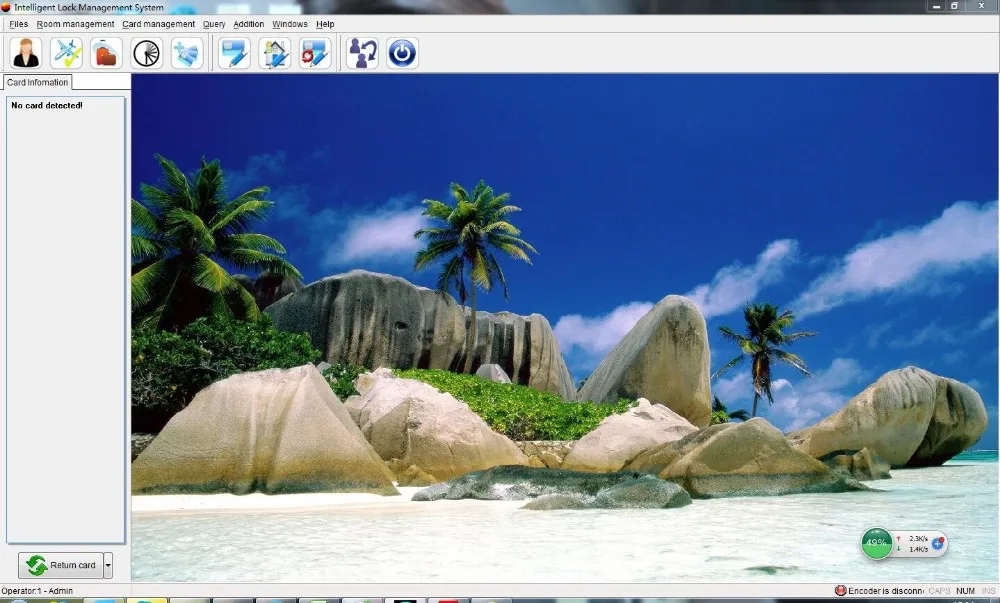Click the blue plus cards icon

pos(186,52)
